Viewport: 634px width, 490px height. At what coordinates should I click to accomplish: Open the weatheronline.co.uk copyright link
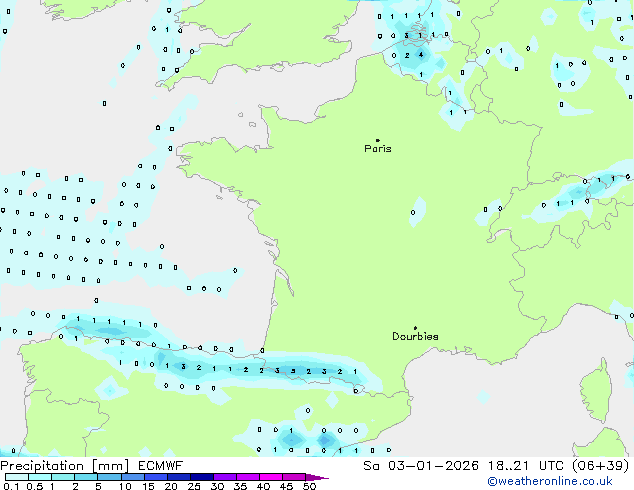pos(550,481)
